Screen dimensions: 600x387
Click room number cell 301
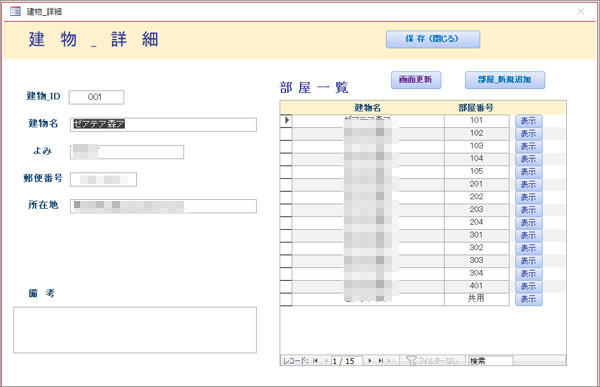tap(477, 235)
